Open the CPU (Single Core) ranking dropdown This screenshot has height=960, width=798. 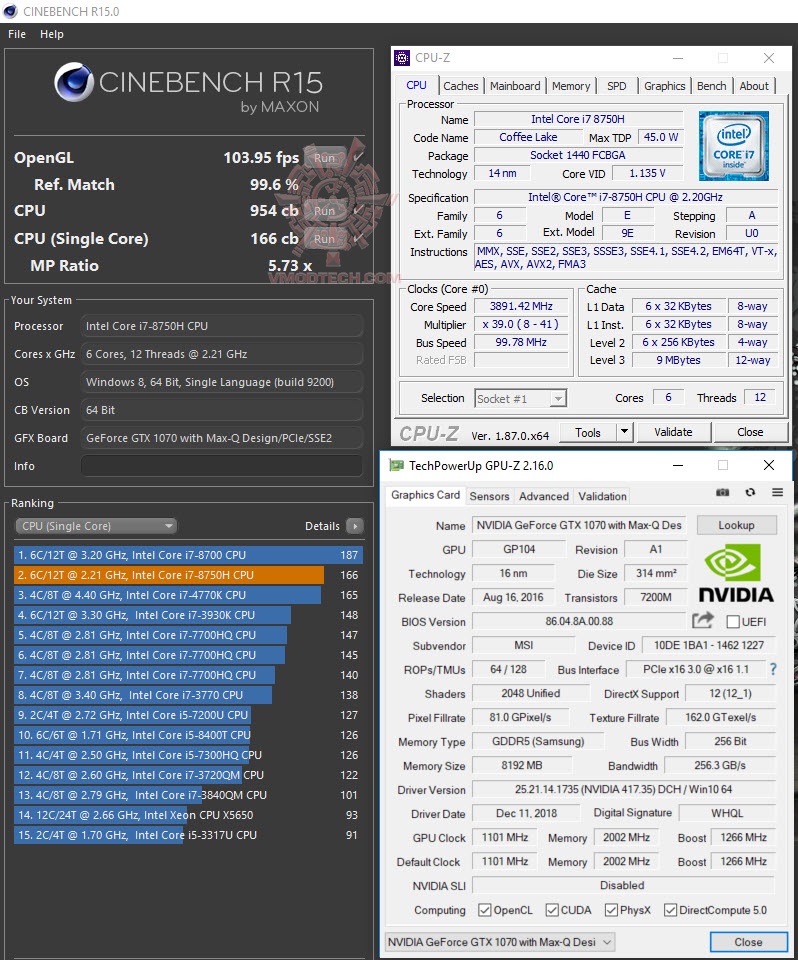(96, 526)
